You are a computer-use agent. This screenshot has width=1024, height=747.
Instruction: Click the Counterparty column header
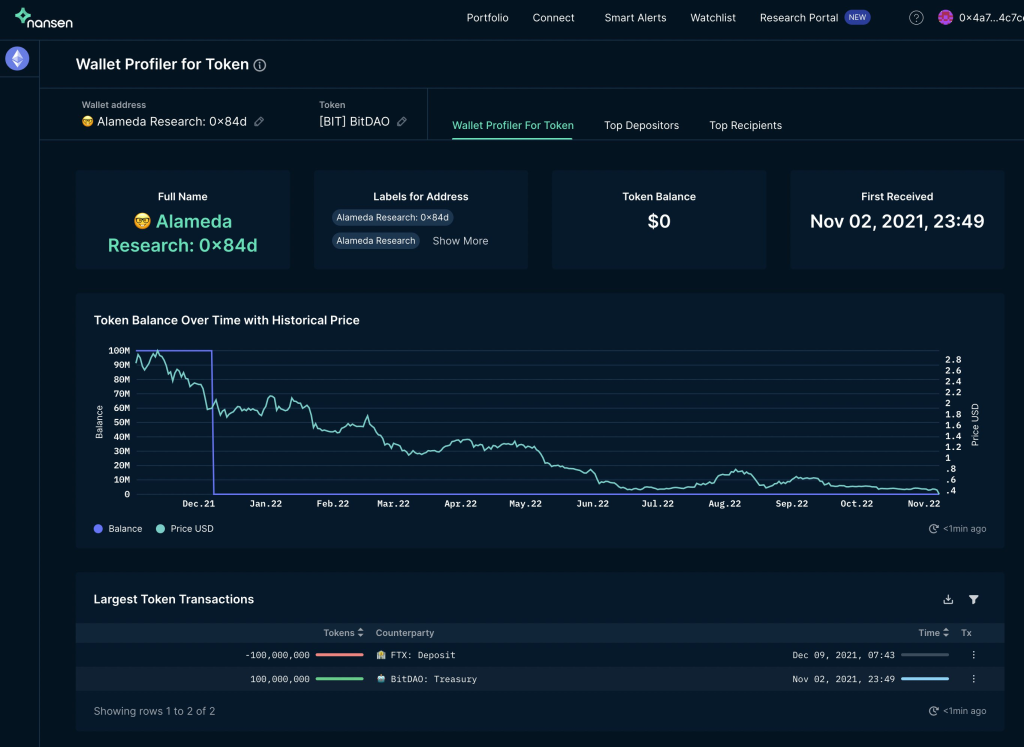click(x=405, y=633)
